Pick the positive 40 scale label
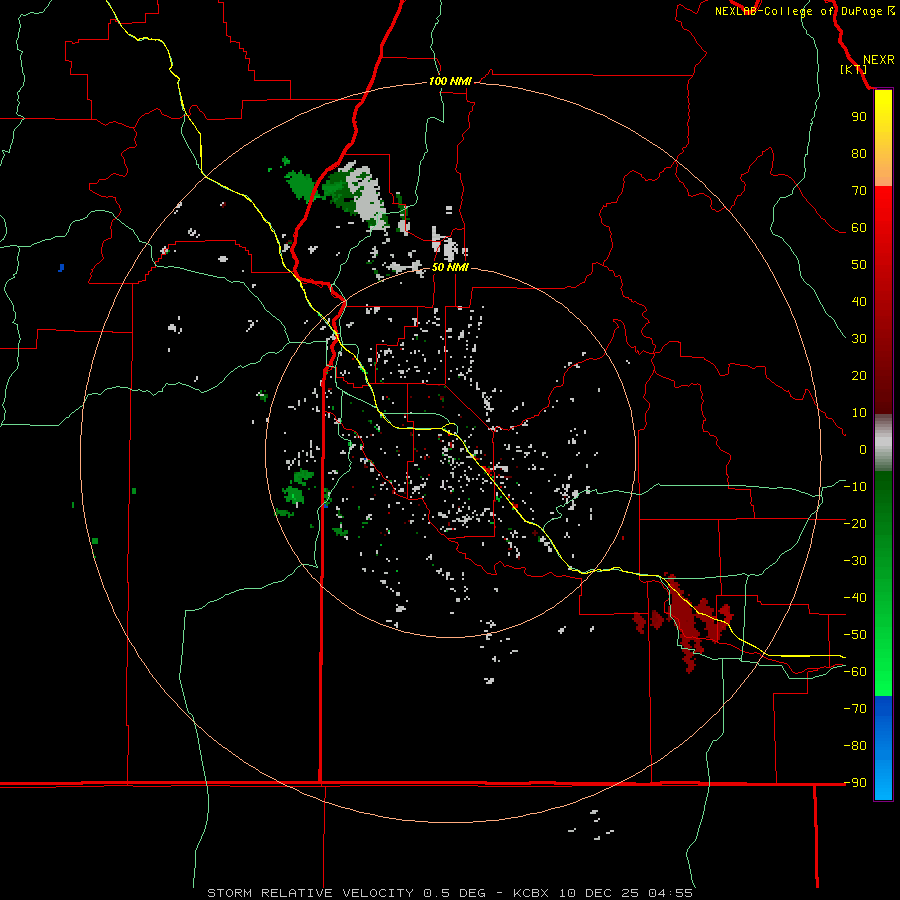 tap(859, 301)
